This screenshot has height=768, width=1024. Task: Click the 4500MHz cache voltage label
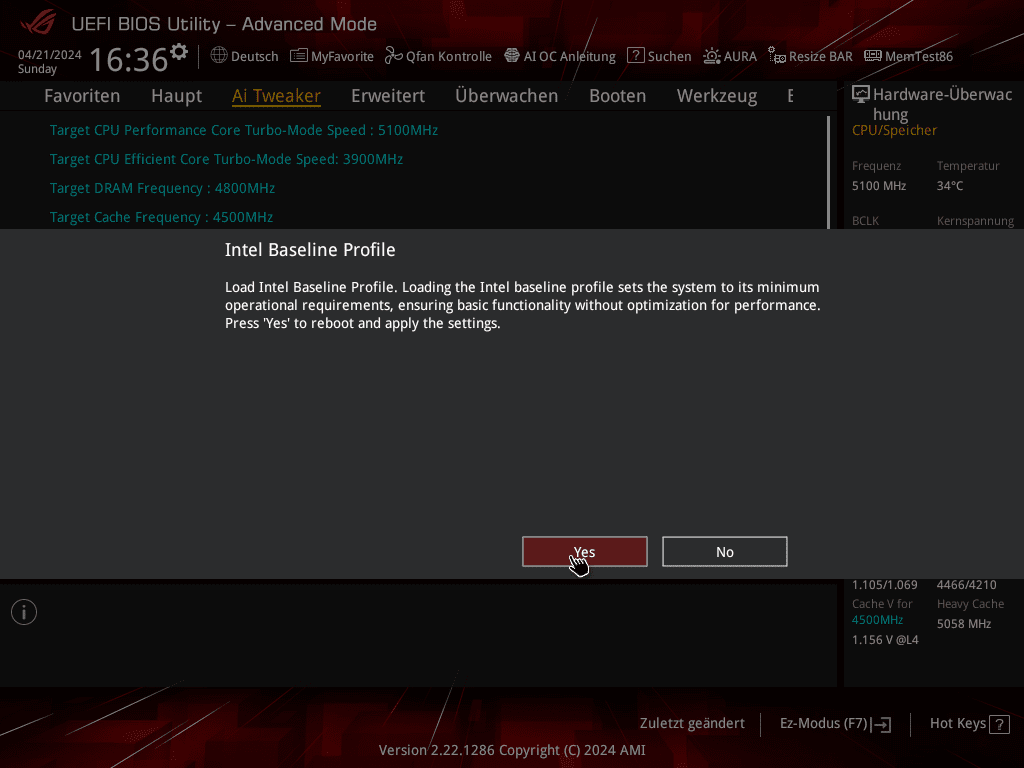click(877, 620)
